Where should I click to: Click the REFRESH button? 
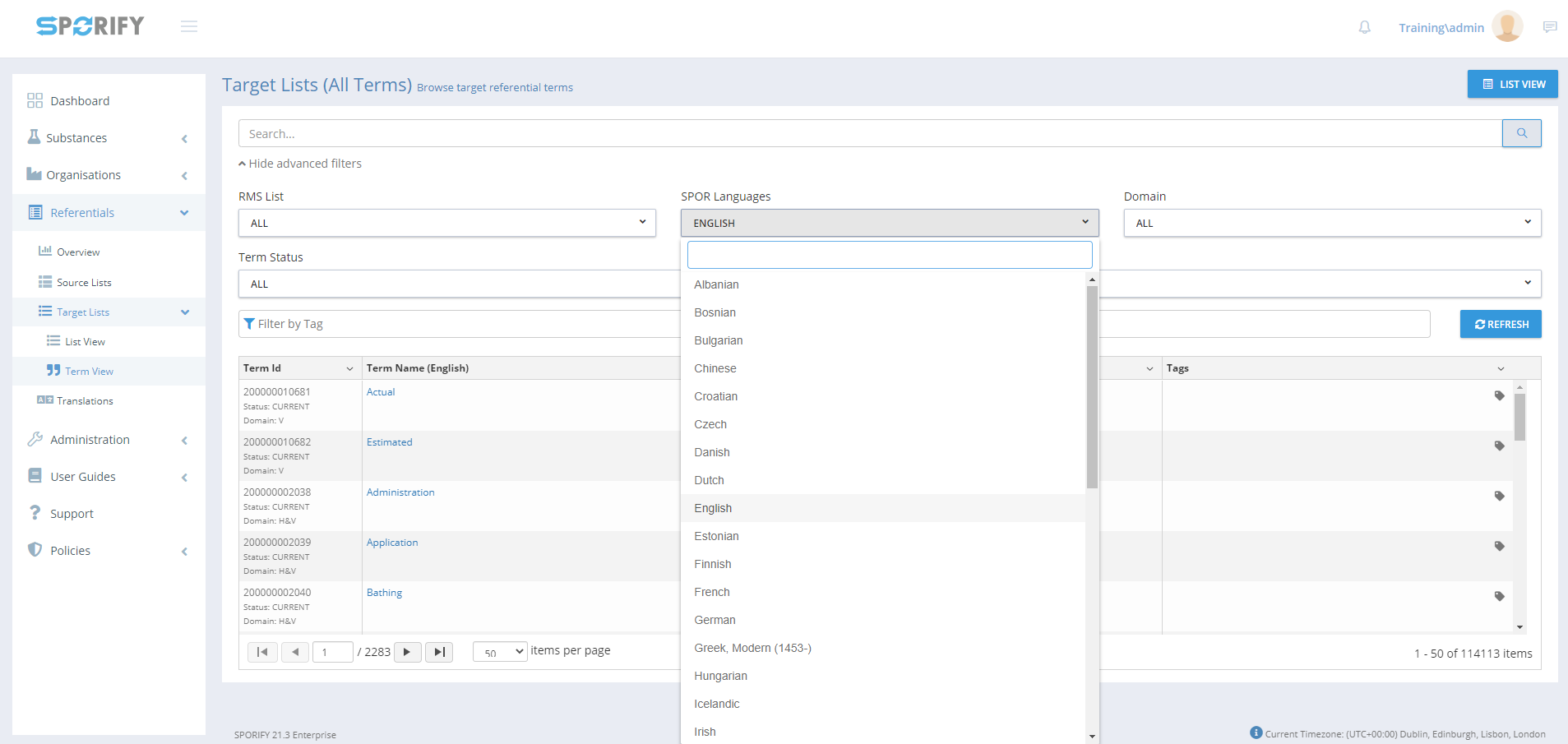click(1500, 324)
